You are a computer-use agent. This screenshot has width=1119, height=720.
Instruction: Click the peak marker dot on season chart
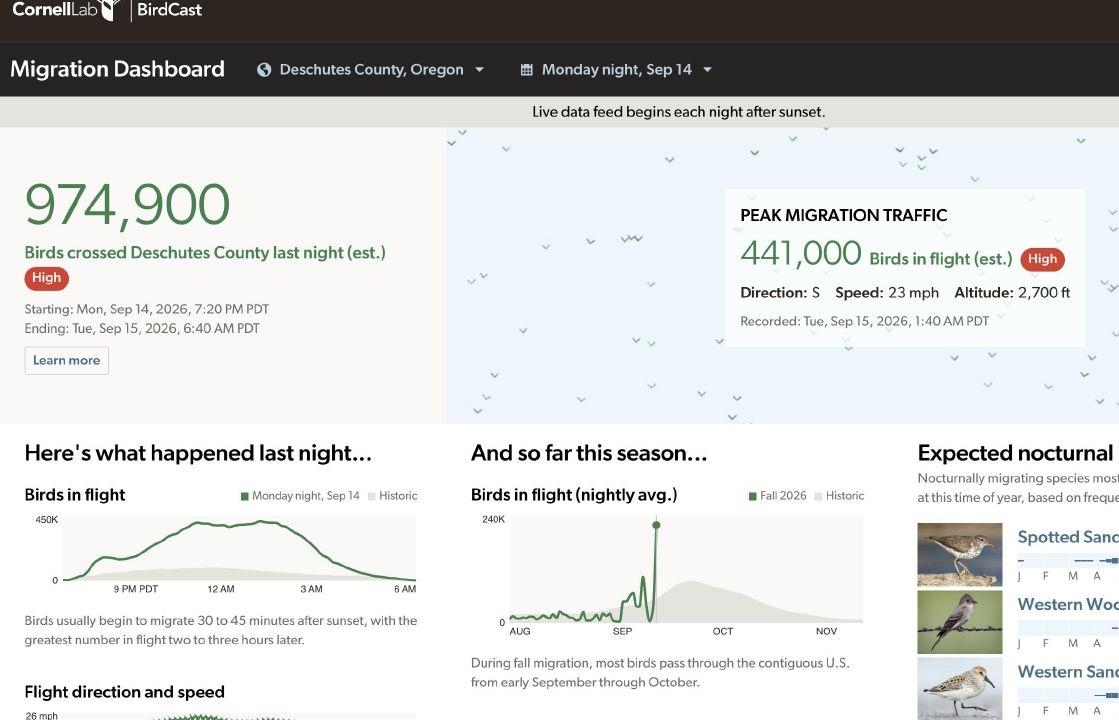(656, 525)
